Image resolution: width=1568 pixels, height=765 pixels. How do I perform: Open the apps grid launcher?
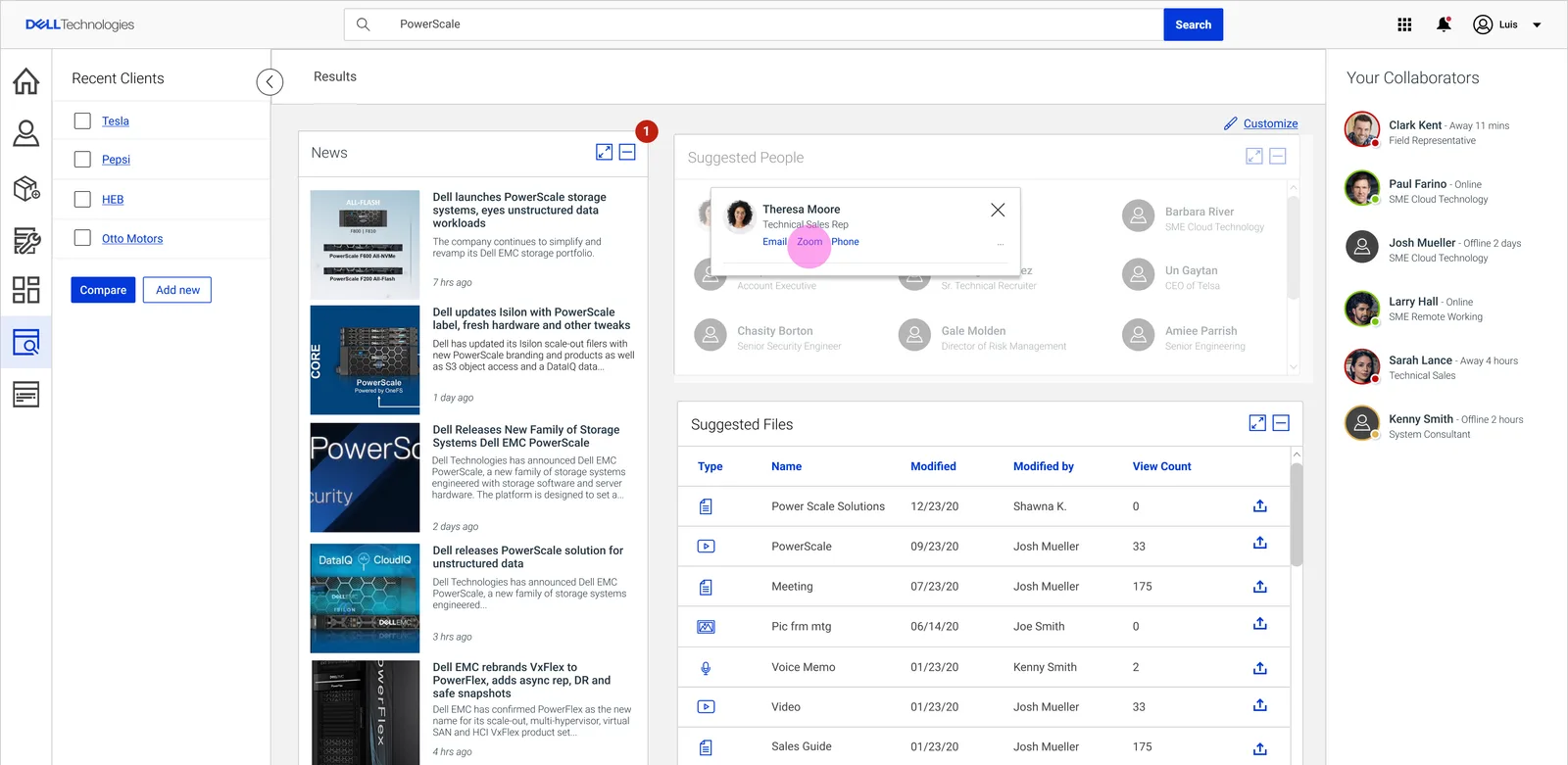pos(1404,24)
